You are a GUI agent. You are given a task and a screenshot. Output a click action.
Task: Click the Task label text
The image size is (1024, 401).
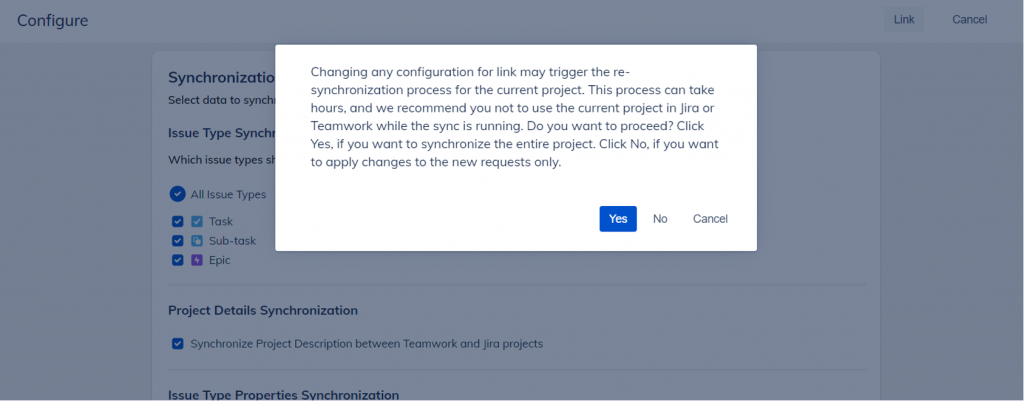pos(221,222)
